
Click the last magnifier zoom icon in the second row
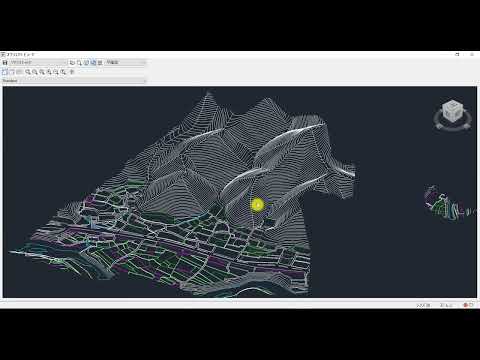pyautogui.click(x=63, y=72)
